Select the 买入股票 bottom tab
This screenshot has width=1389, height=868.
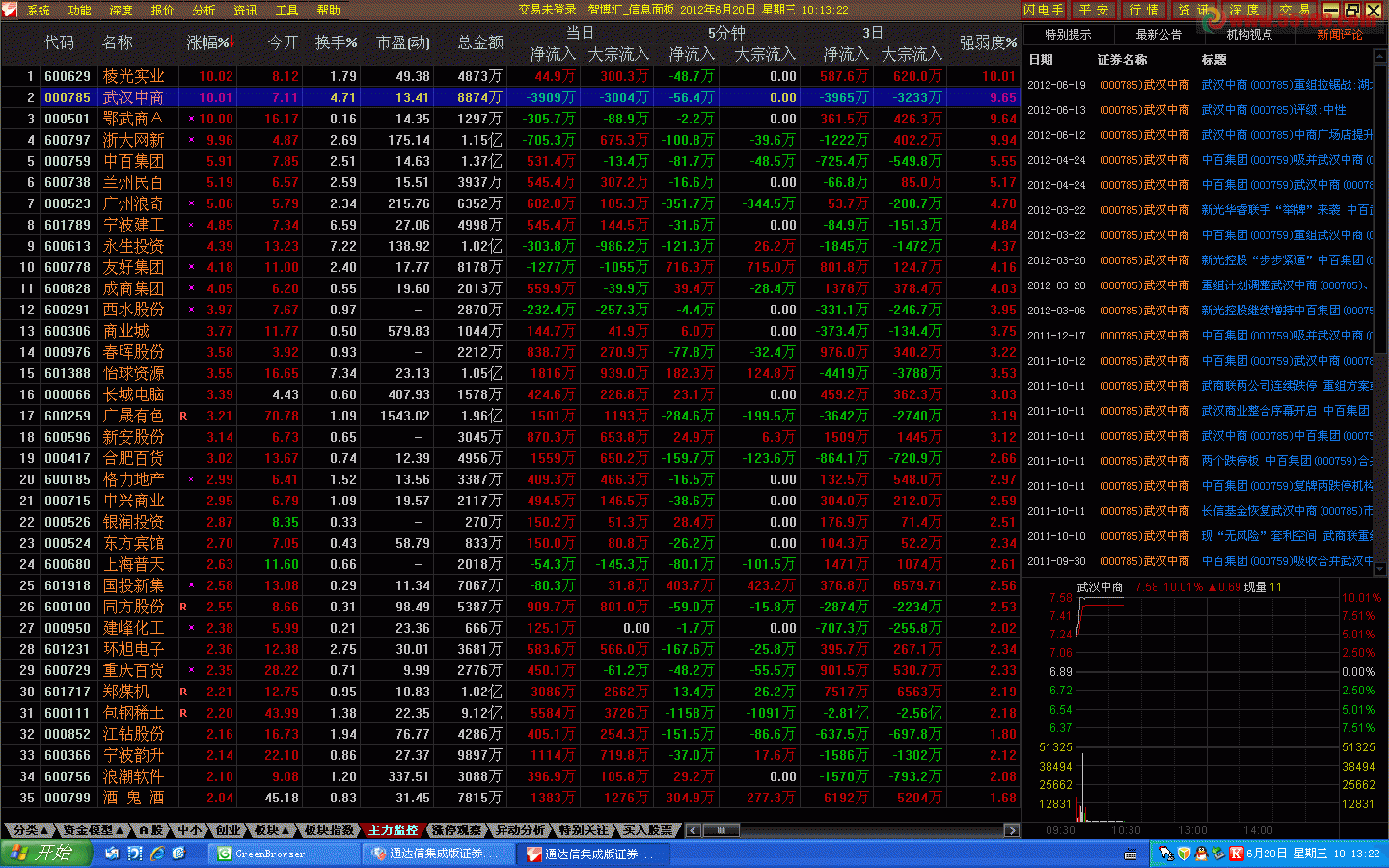pyautogui.click(x=647, y=830)
